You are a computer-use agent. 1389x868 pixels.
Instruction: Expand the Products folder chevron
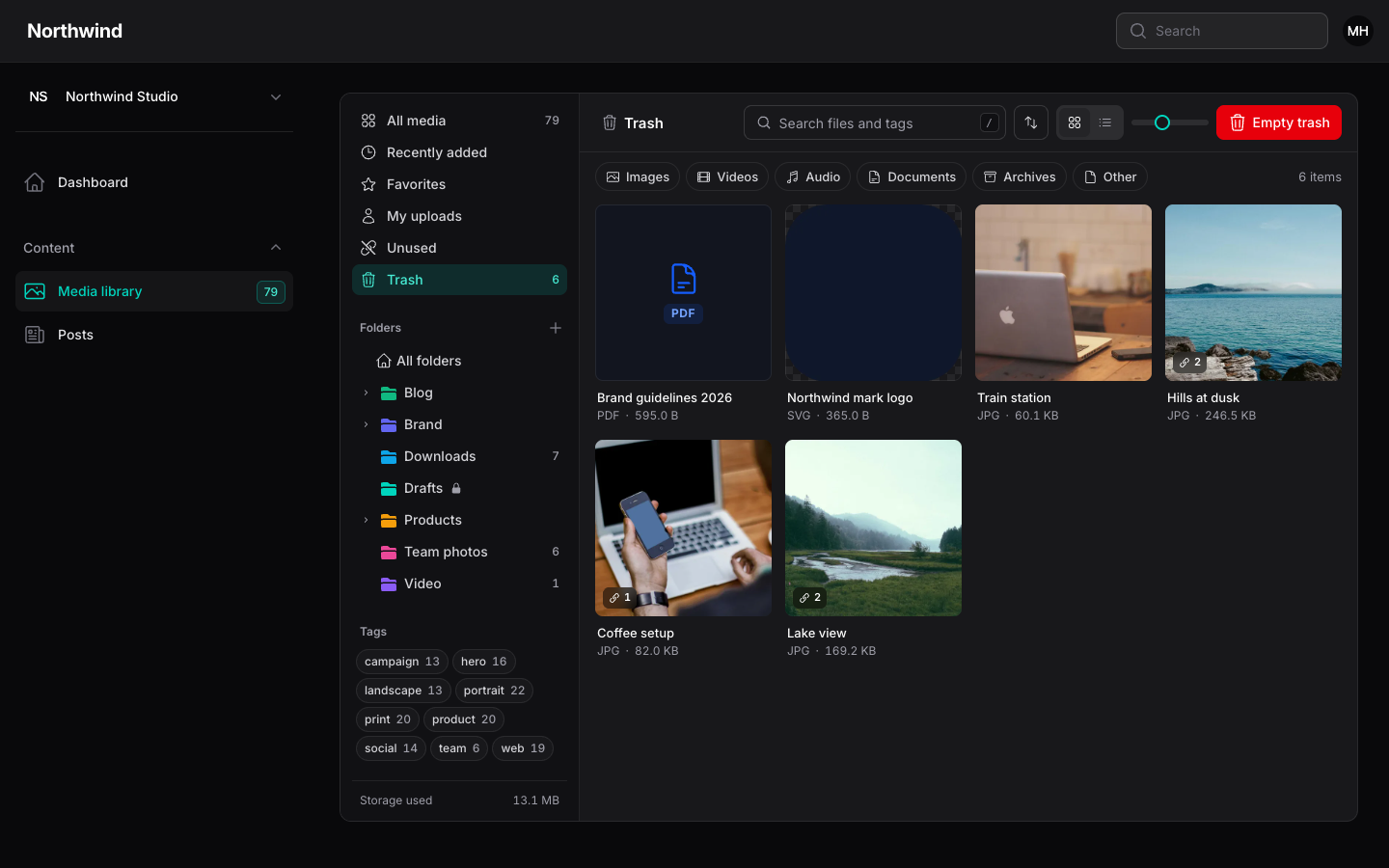(x=366, y=520)
